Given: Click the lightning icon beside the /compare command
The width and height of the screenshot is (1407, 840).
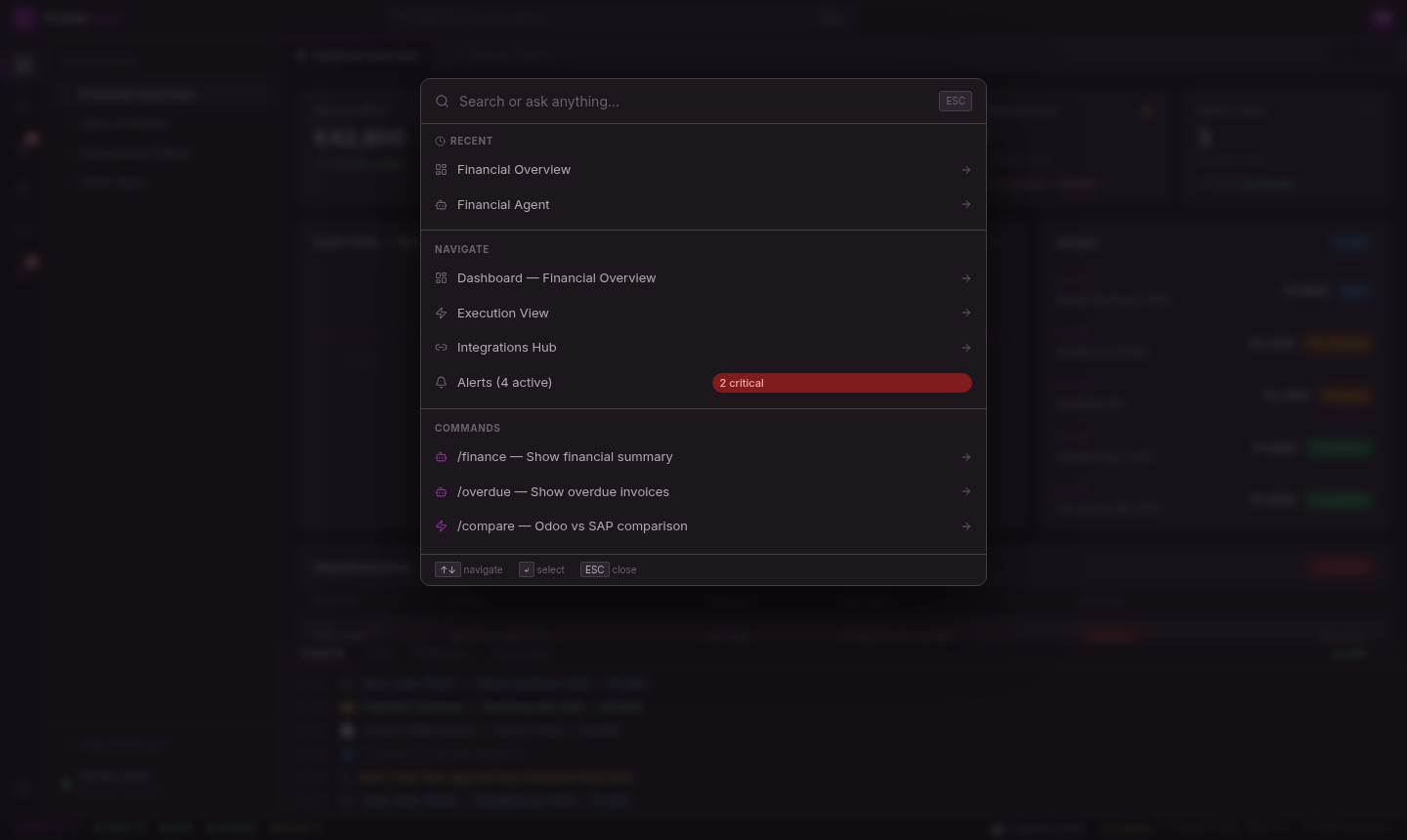Looking at the screenshot, I should tap(442, 525).
